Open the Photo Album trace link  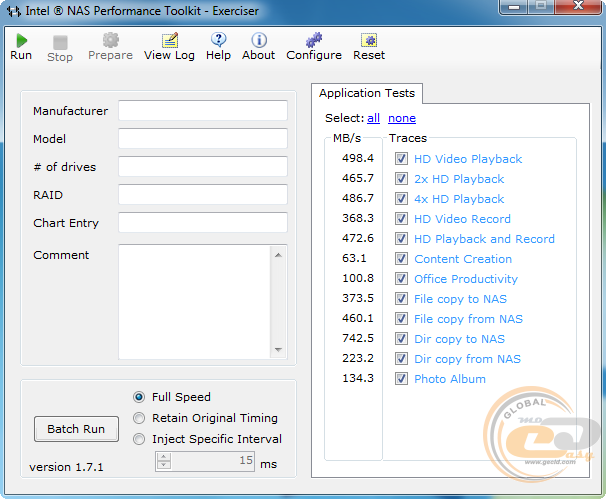point(450,379)
